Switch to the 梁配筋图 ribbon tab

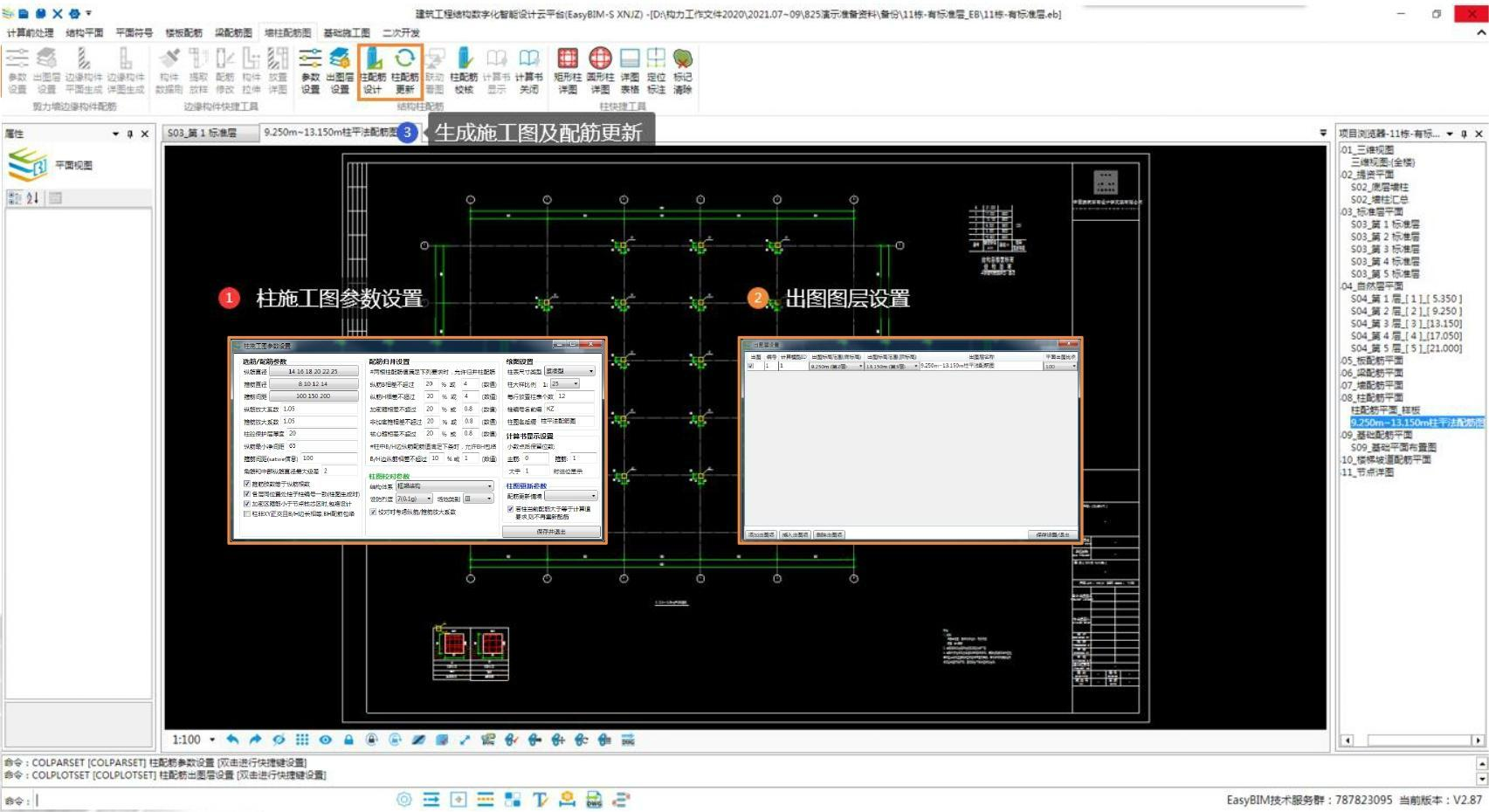pyautogui.click(x=233, y=33)
